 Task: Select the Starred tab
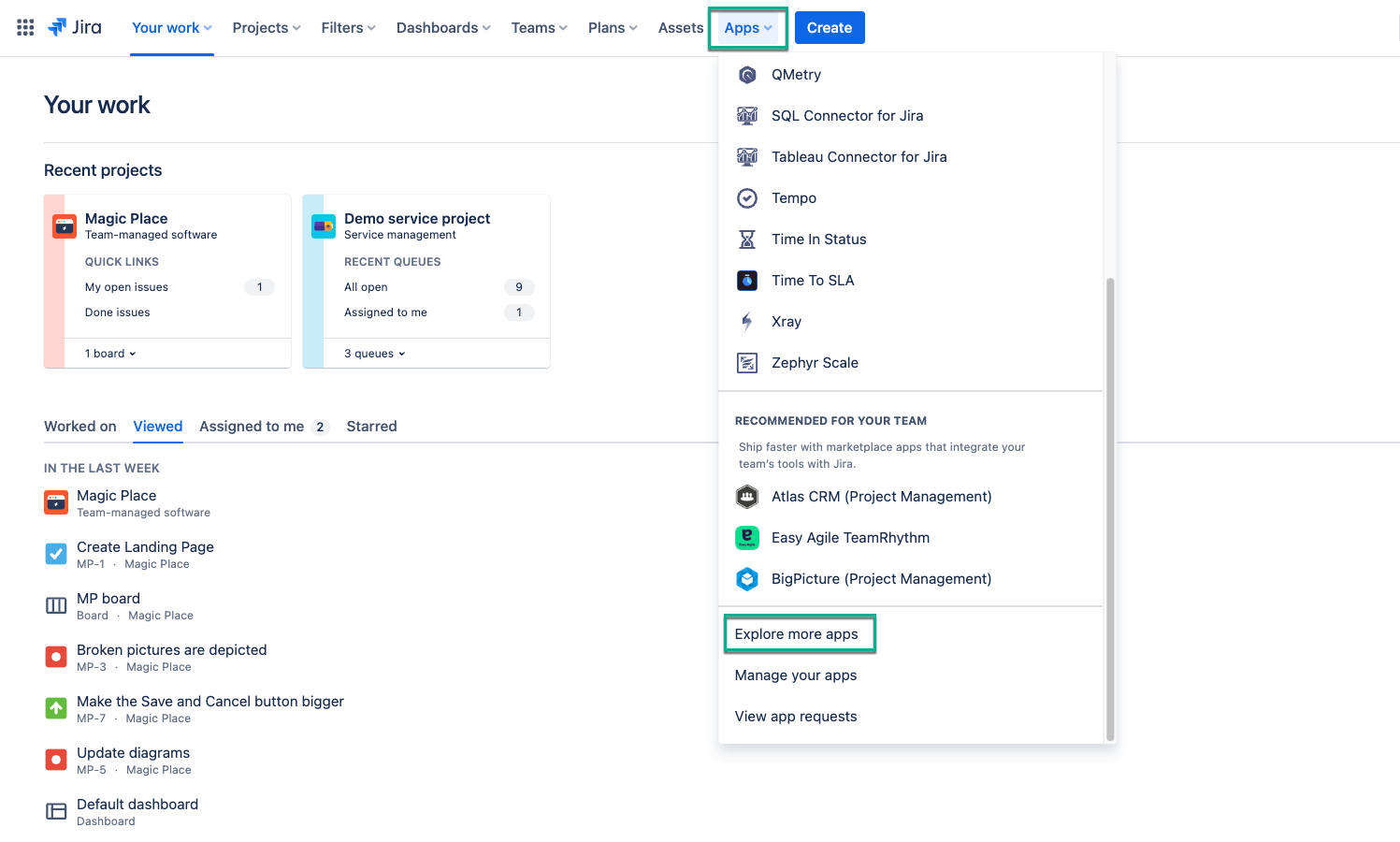tap(371, 426)
